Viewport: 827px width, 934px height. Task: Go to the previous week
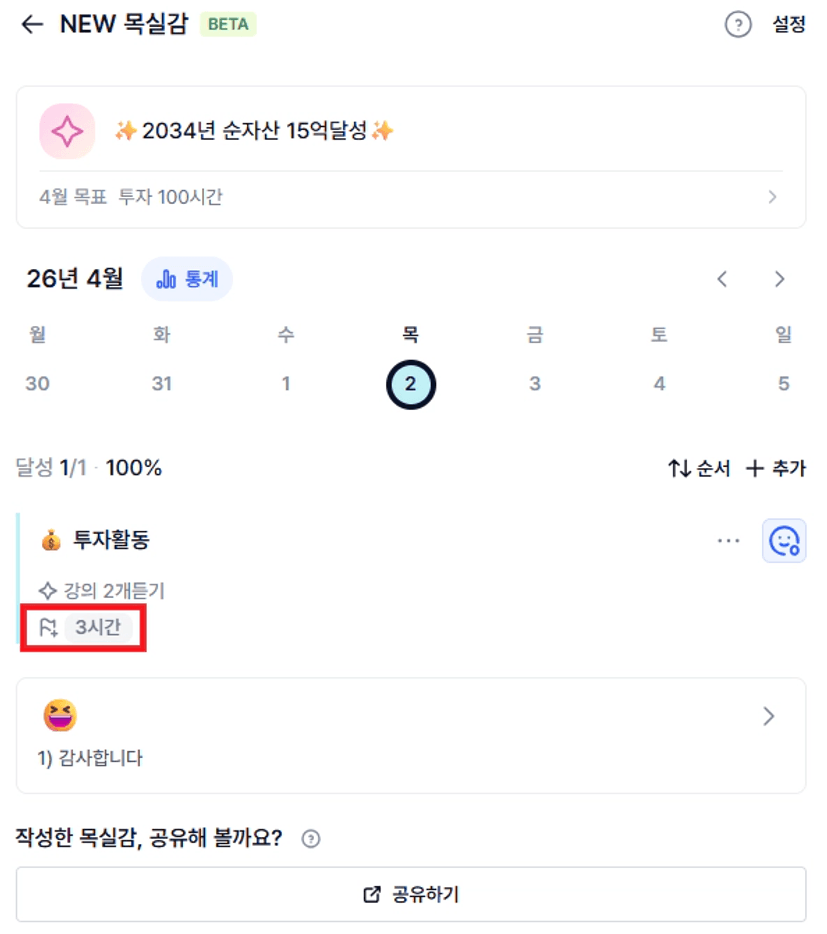pos(722,280)
